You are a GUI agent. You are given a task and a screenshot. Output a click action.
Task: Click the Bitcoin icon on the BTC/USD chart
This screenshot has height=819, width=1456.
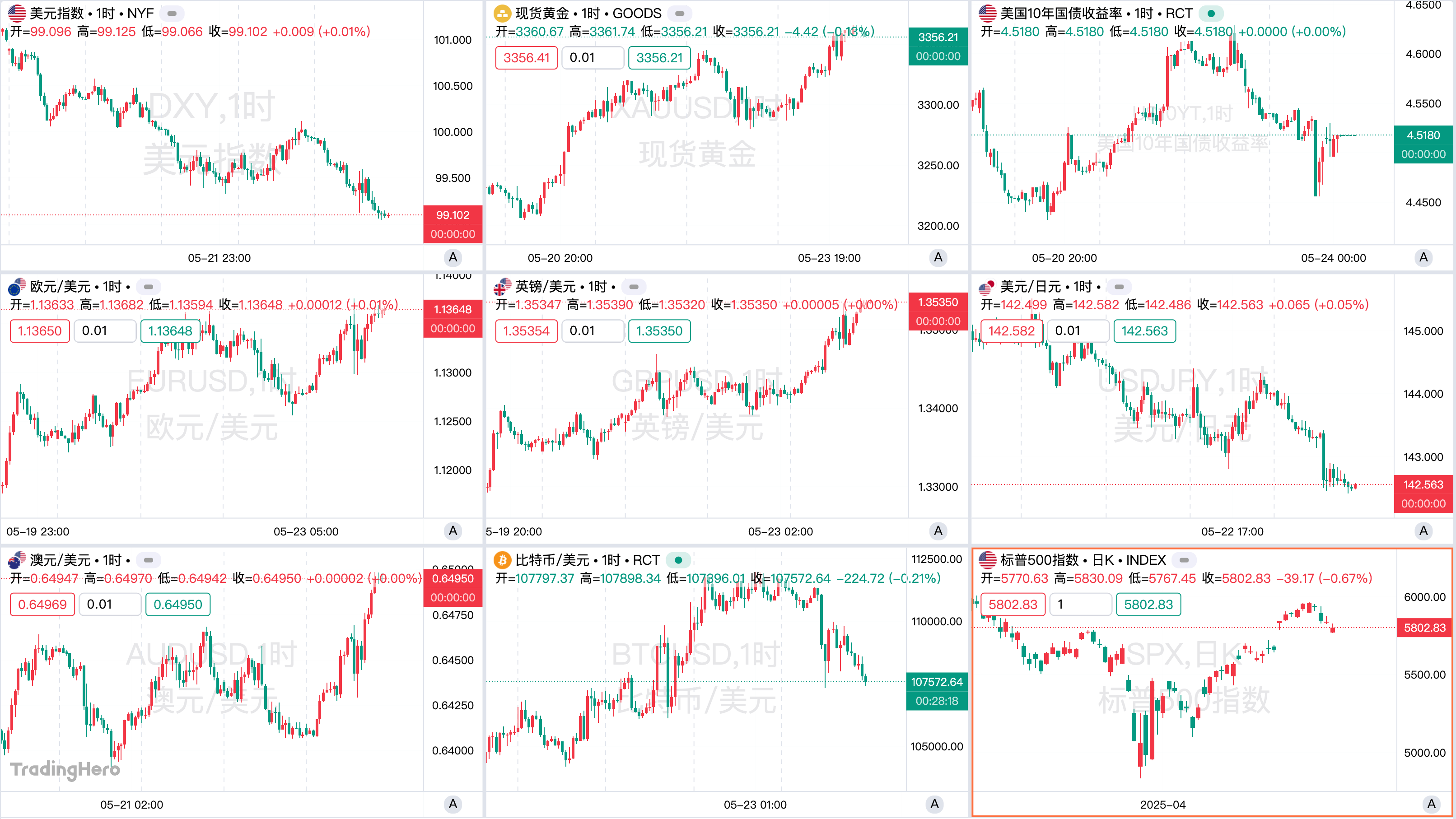tap(502, 560)
